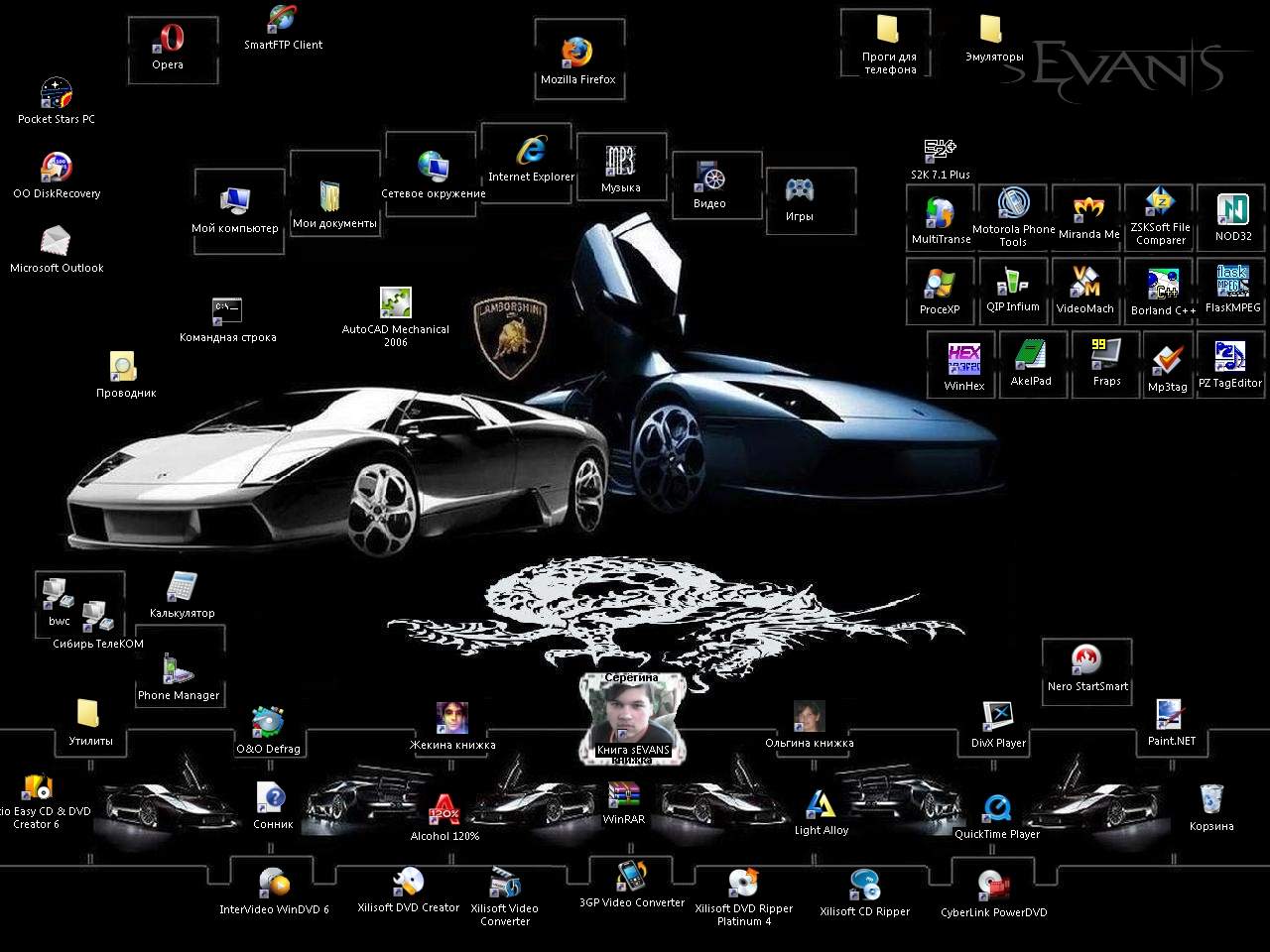Launch SmartFTP Client icon
Screen dimensions: 1270x952
coord(283,19)
